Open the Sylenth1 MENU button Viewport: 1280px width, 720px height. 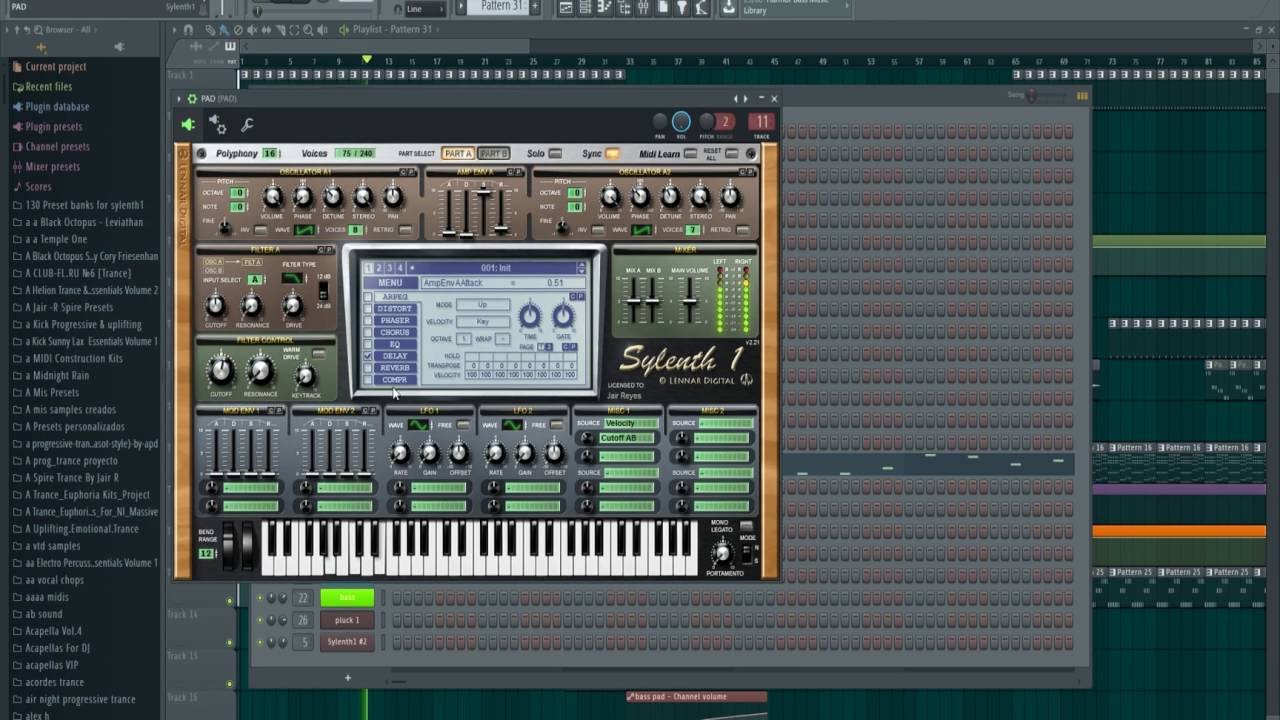click(389, 283)
